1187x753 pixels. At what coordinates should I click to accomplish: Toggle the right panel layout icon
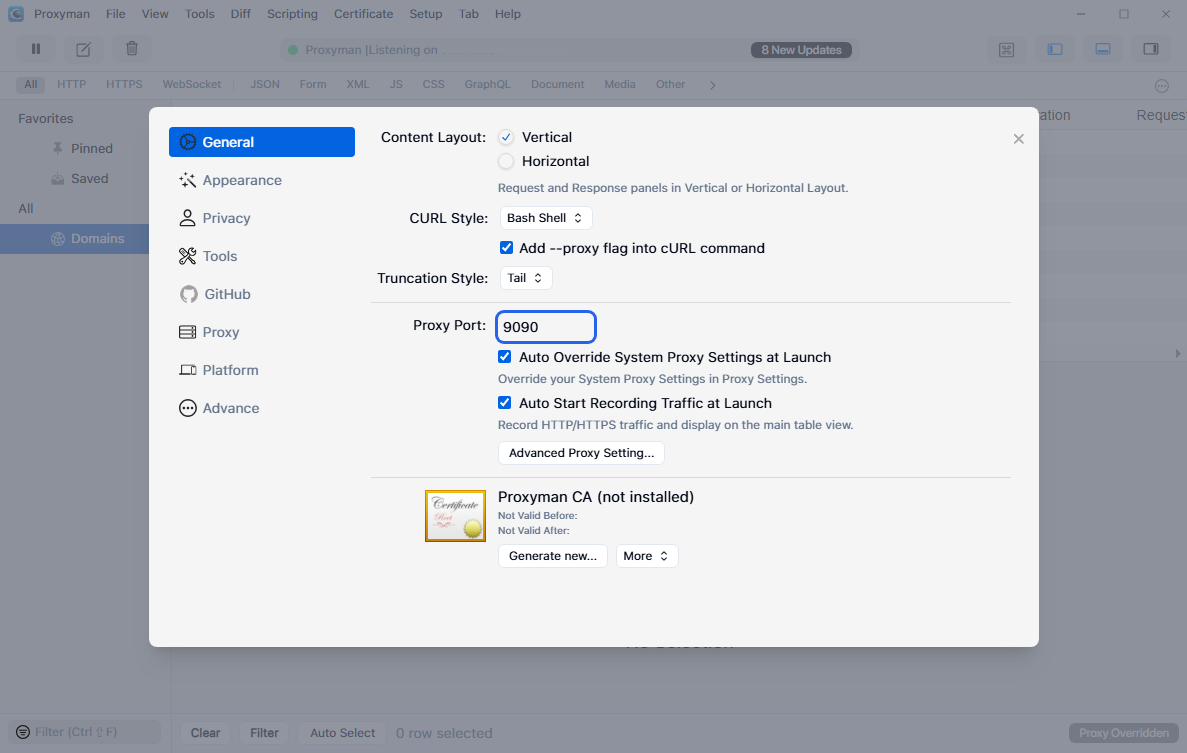tap(1151, 49)
